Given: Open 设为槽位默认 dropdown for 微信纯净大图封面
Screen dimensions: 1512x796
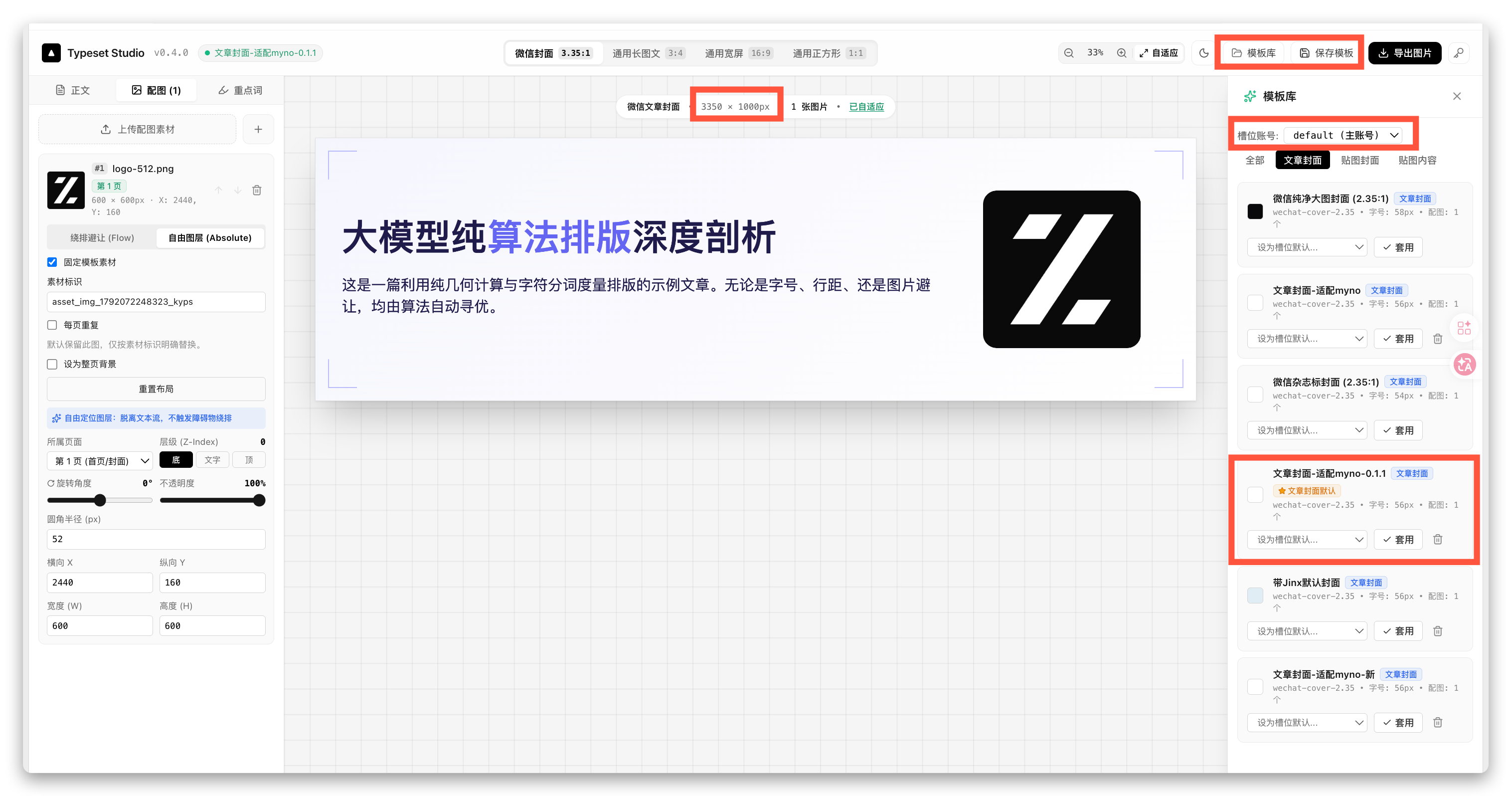Looking at the screenshot, I should pyautogui.click(x=1307, y=247).
